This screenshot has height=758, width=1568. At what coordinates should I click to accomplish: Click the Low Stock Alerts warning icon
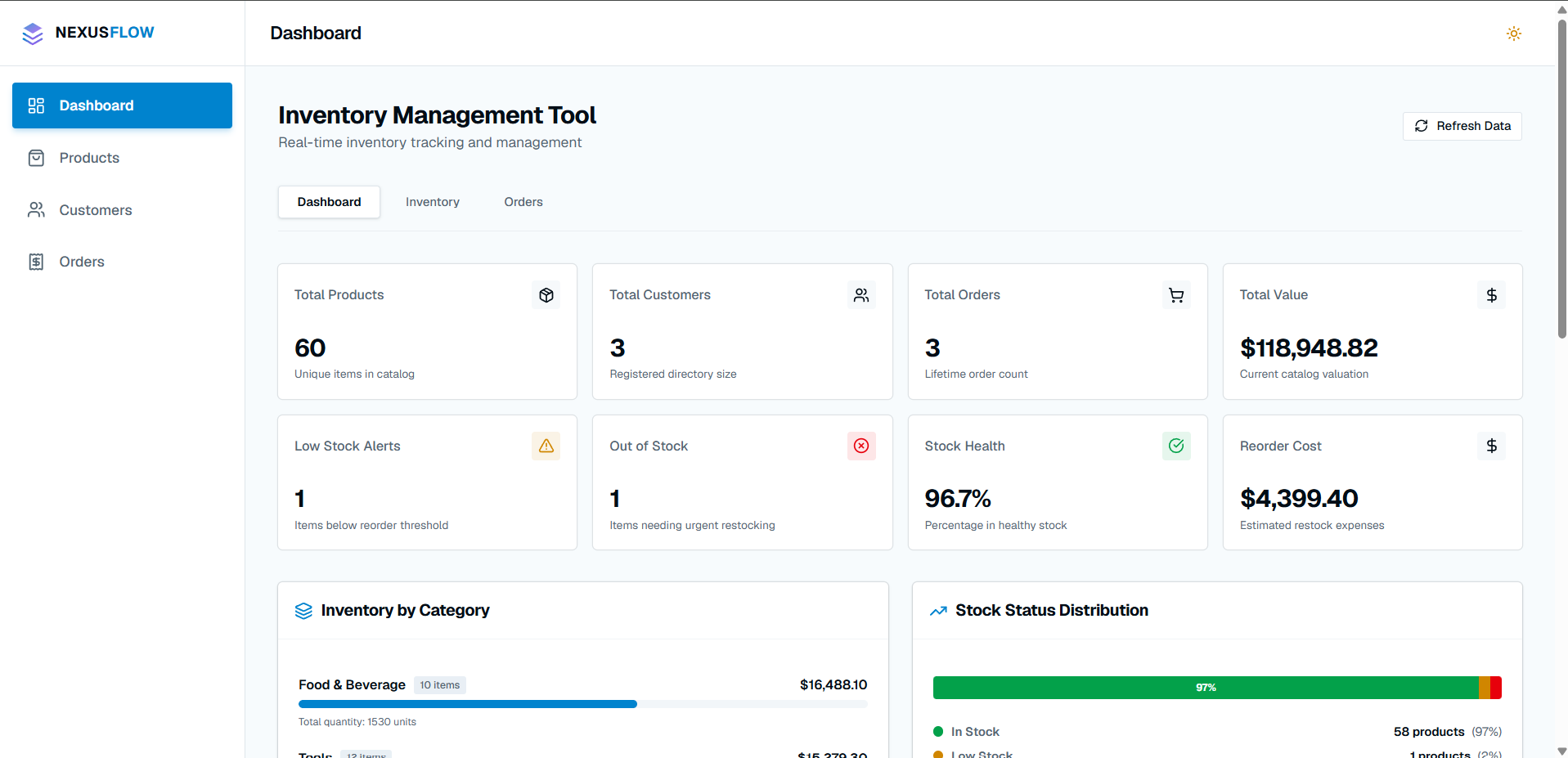pos(546,446)
